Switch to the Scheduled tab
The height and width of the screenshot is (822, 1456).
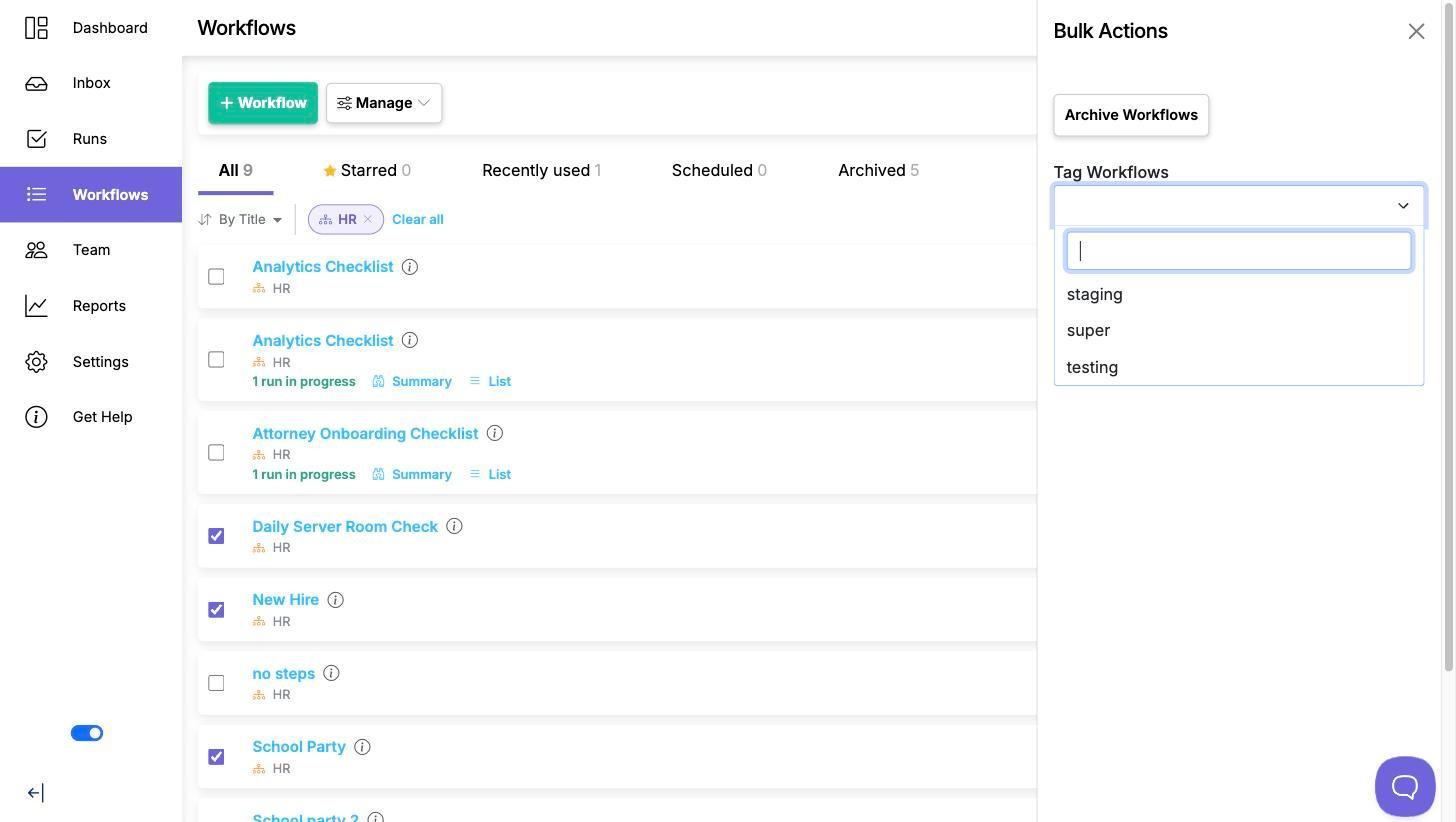(x=719, y=170)
